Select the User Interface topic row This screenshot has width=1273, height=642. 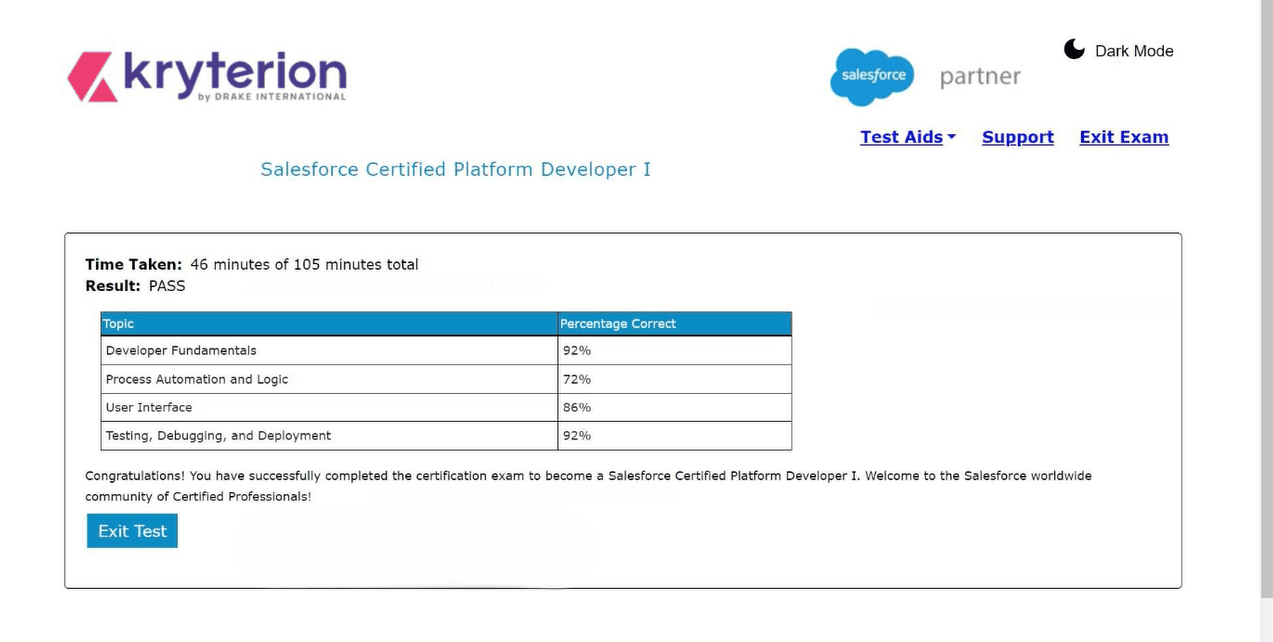tap(149, 407)
